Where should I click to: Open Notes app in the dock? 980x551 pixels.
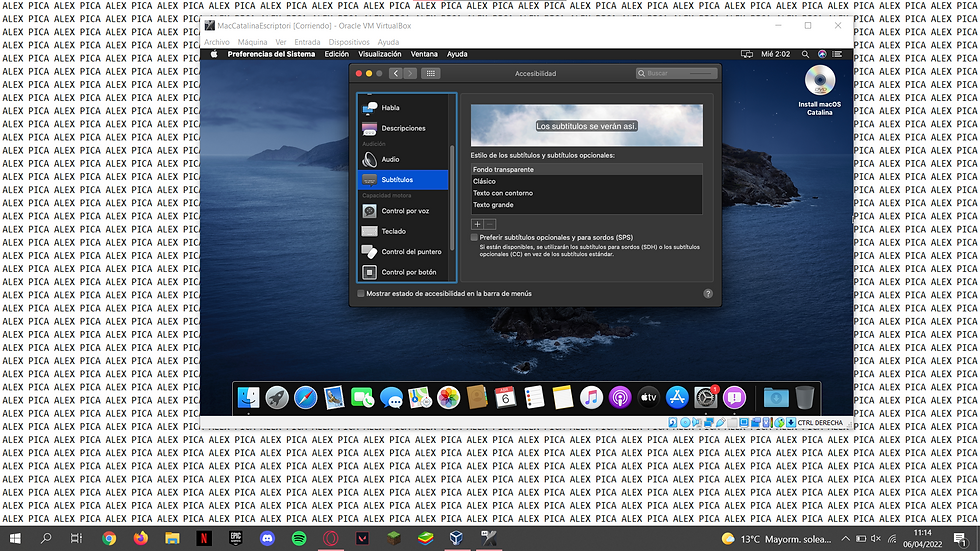[x=562, y=397]
